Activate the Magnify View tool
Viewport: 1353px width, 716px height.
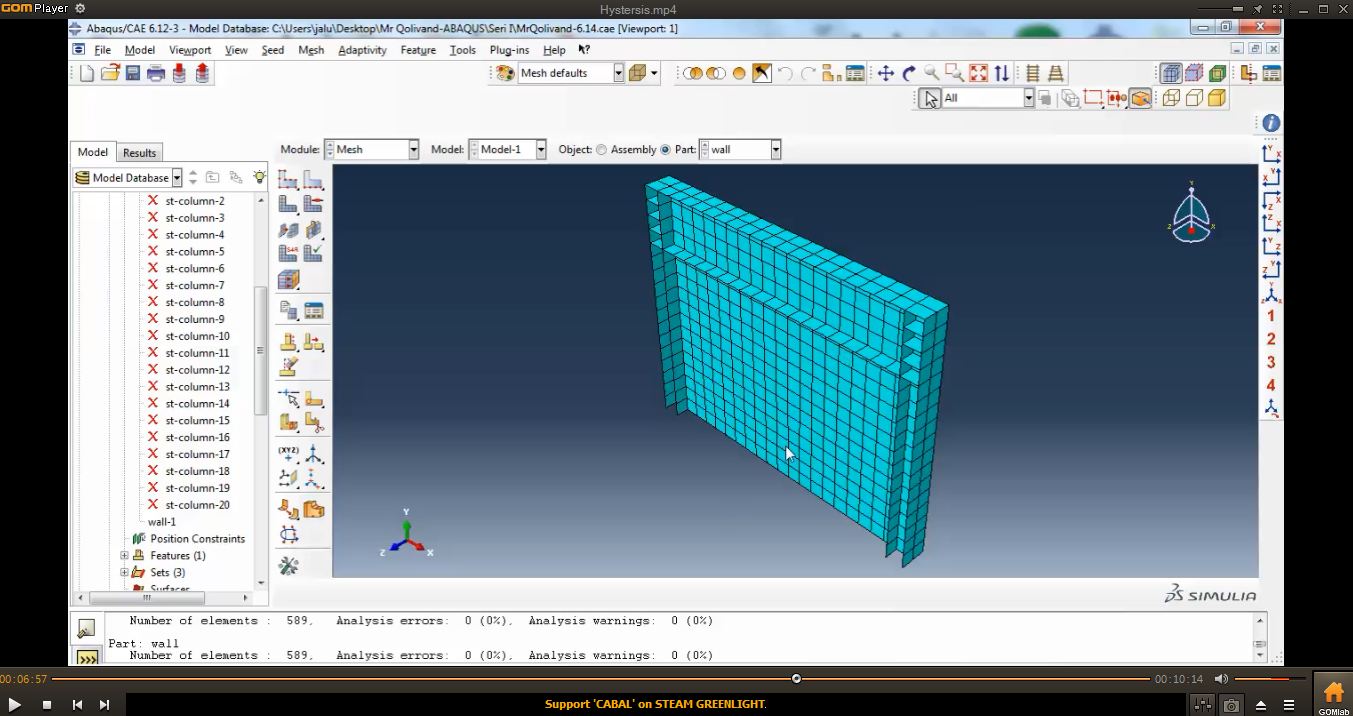point(931,73)
